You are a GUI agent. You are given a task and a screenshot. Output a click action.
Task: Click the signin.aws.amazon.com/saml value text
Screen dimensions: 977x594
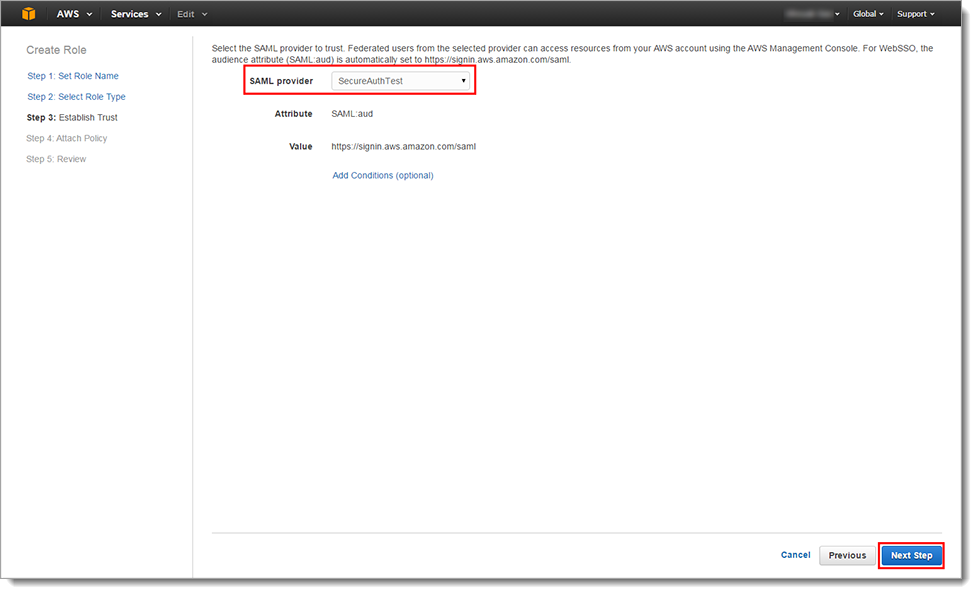[404, 146]
